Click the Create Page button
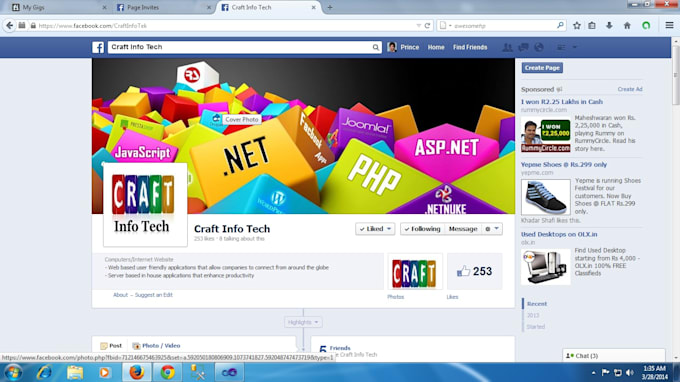 542,68
